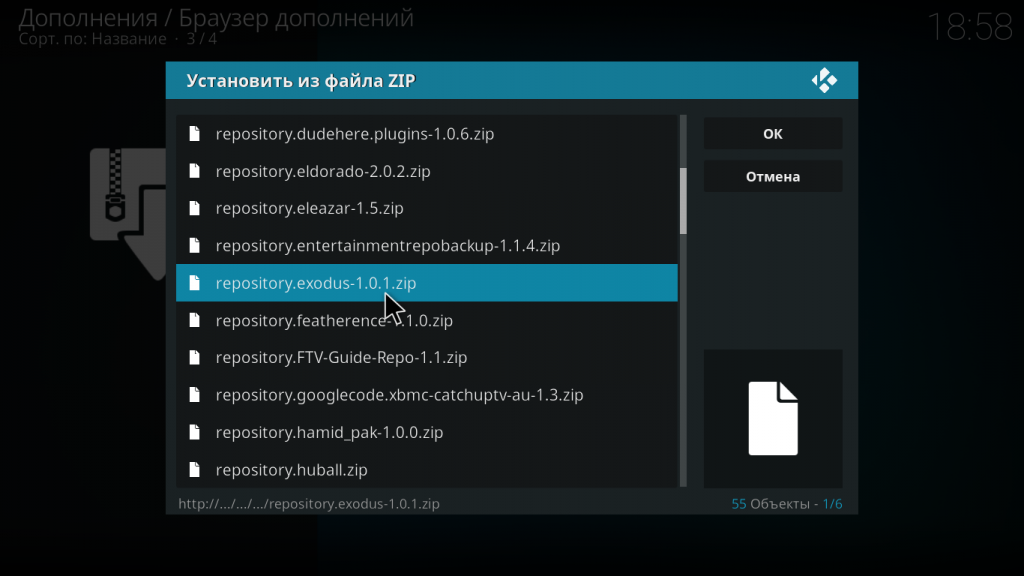Select repository.hamid_pak-1.0.0.zip entry
1024x576 pixels.
tap(426, 432)
